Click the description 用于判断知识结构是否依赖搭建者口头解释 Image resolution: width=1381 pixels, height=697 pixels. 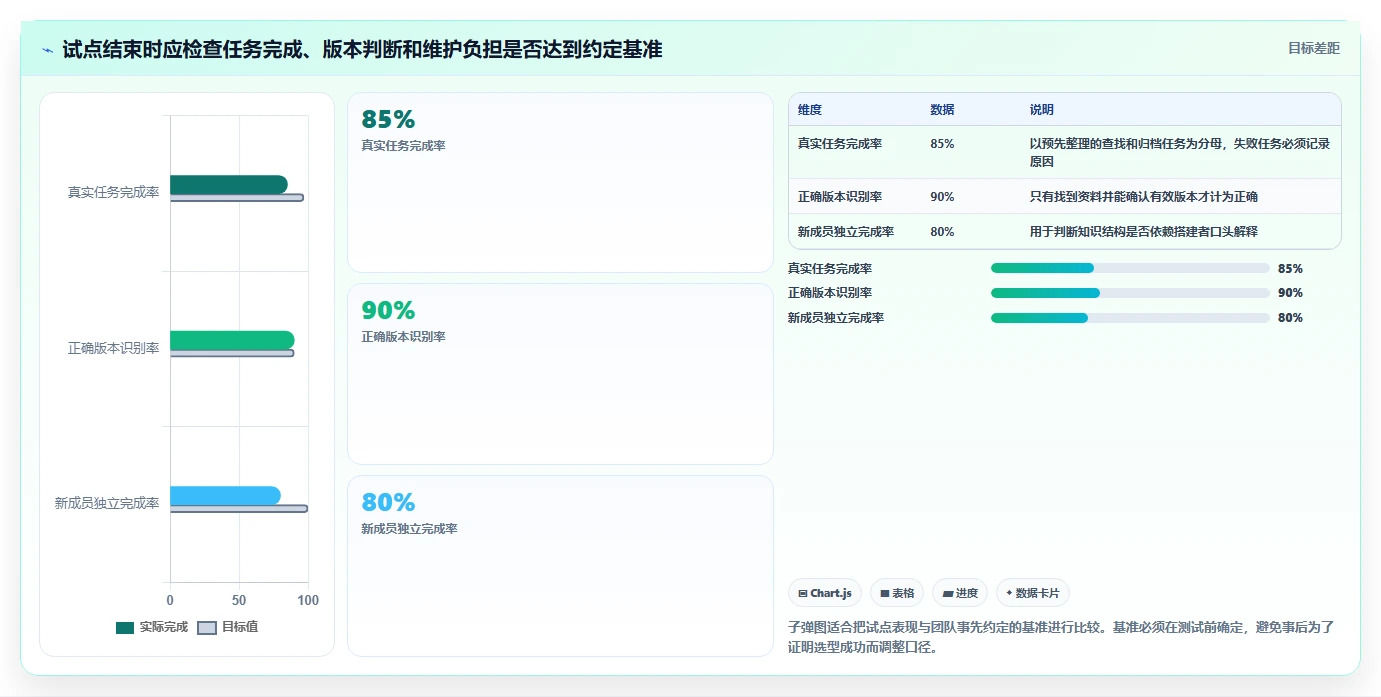(x=1144, y=231)
